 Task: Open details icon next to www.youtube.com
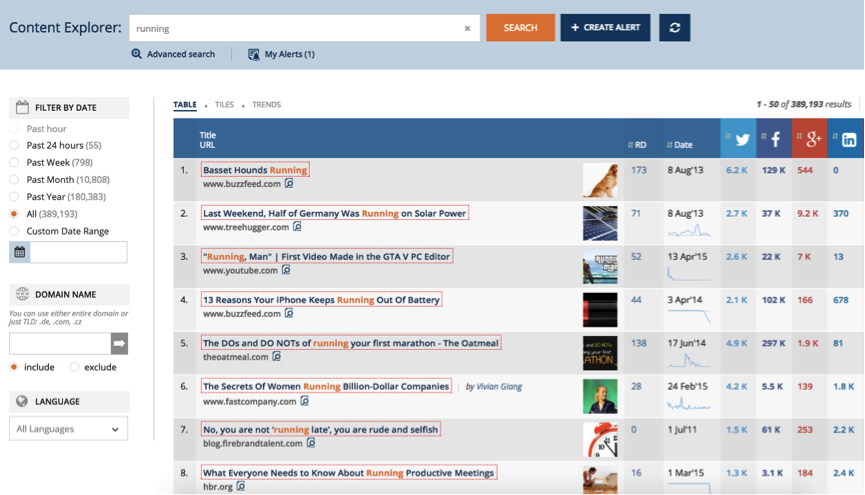286,270
